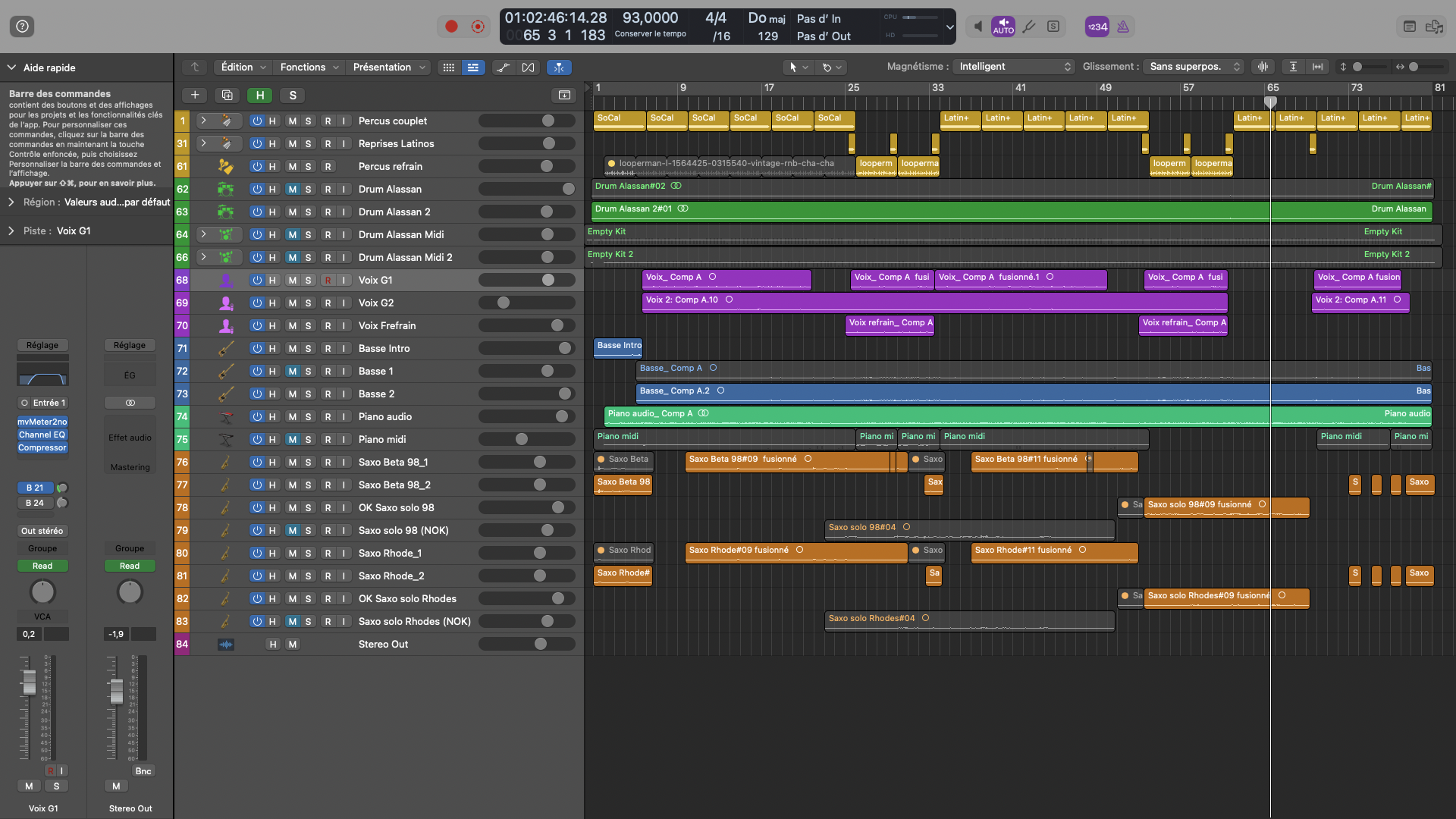This screenshot has height=819, width=1456.
Task: Click the duplicate track icon
Action: point(227,95)
